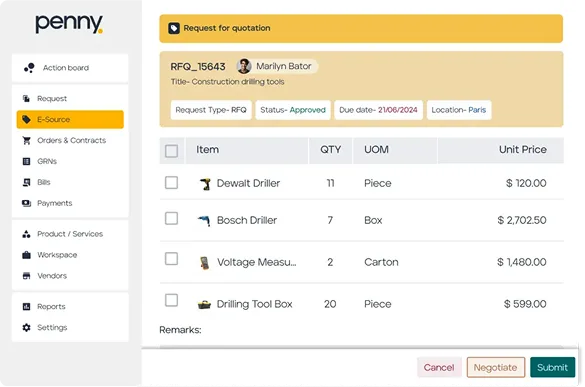The width and height of the screenshot is (585, 387).
Task: Open the Vendors page
Action: (x=70, y=276)
